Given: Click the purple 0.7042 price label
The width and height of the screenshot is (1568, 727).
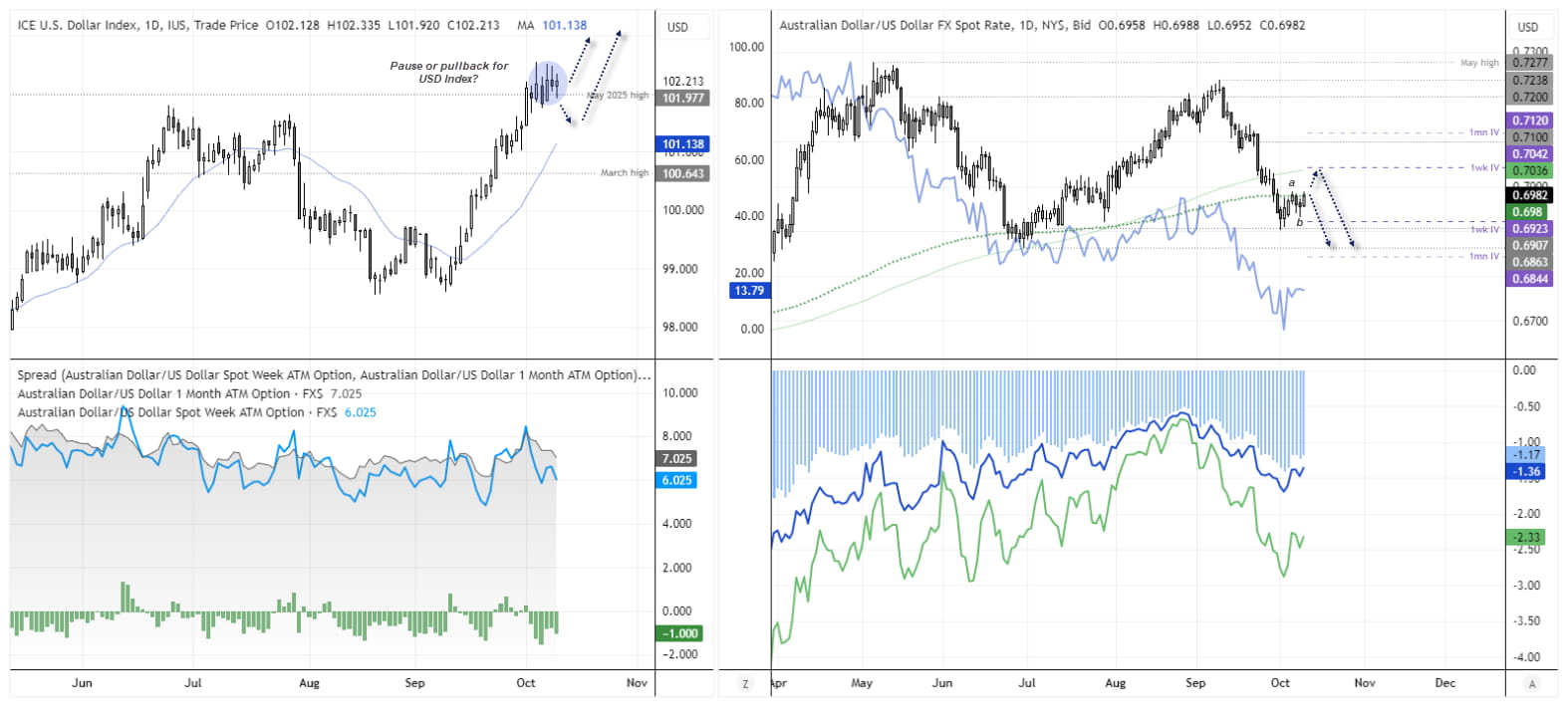Looking at the screenshot, I should point(1530,154).
